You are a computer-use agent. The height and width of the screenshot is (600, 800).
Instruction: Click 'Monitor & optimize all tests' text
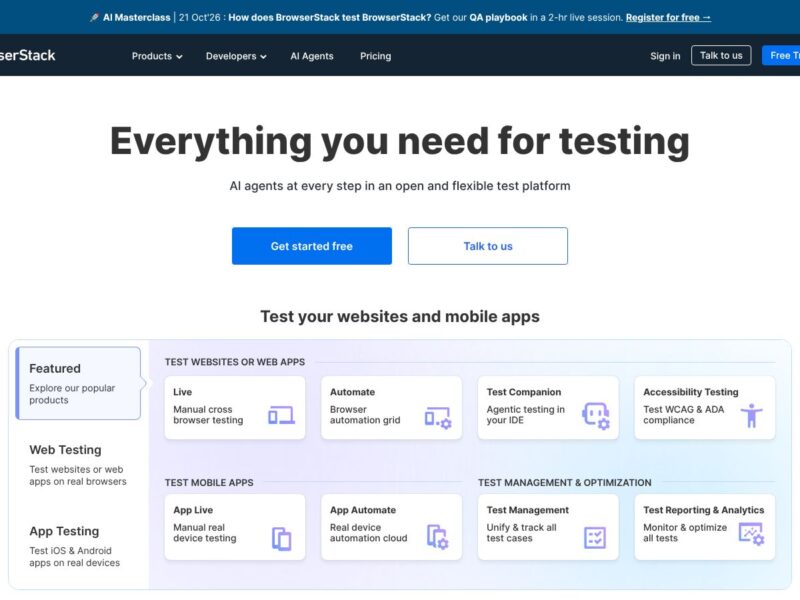point(685,533)
